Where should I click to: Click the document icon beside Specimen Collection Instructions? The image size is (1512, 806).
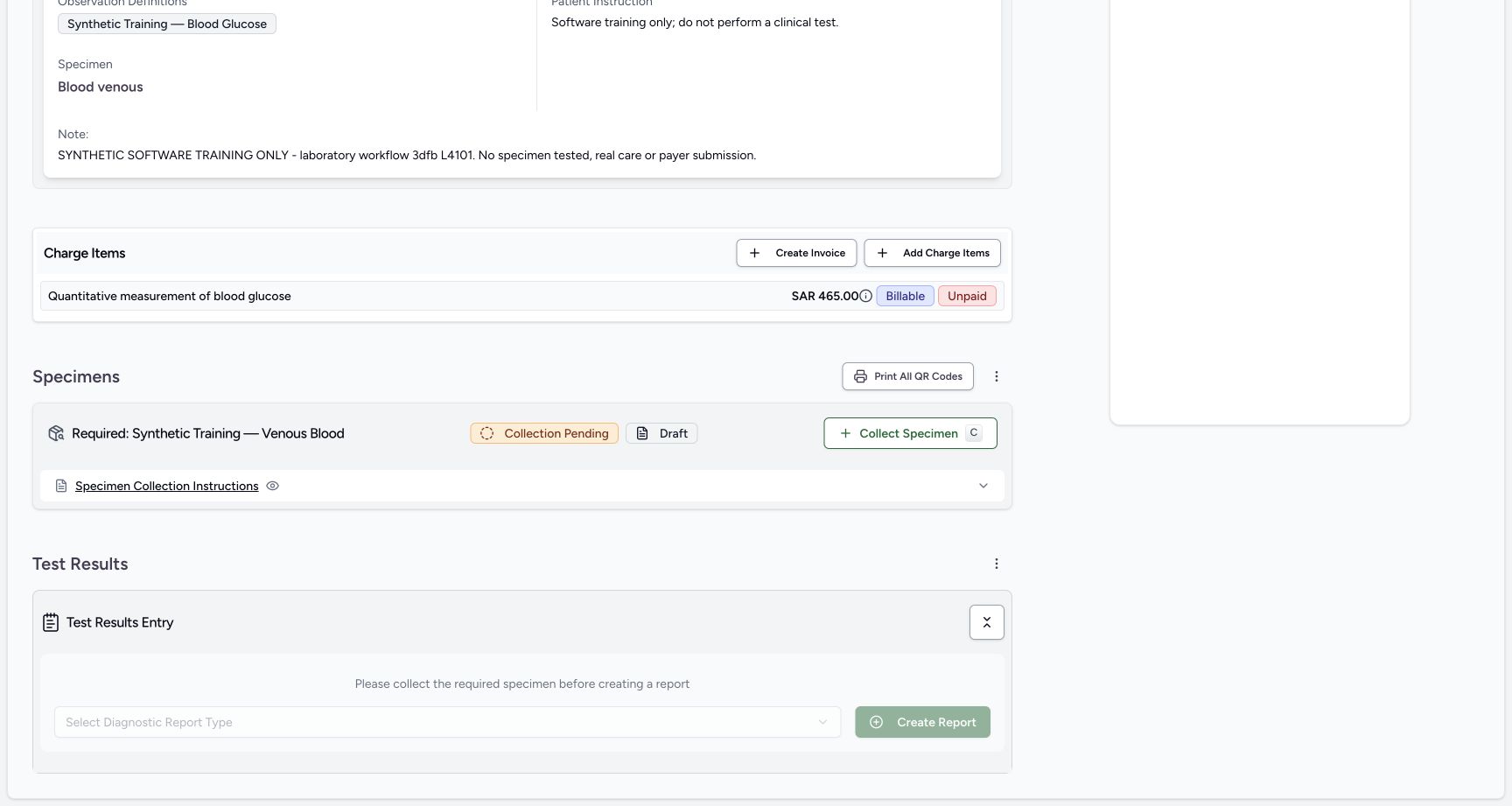61,486
